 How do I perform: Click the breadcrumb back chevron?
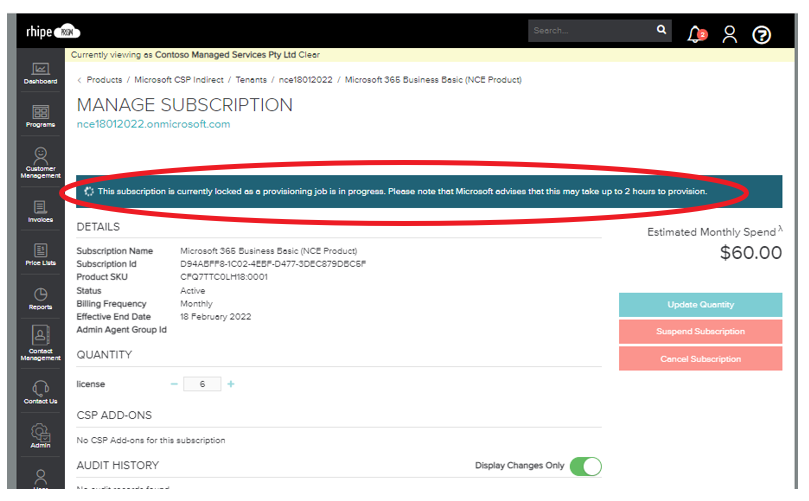79,80
